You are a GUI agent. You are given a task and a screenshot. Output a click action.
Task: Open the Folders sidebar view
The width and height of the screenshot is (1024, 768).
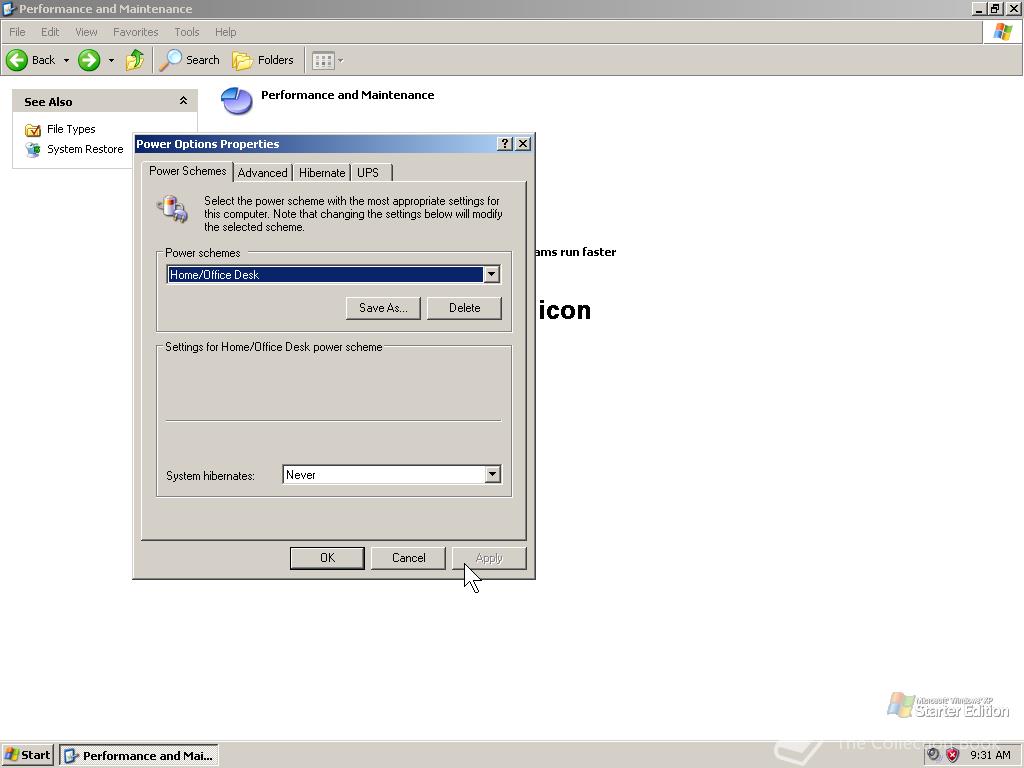263,60
